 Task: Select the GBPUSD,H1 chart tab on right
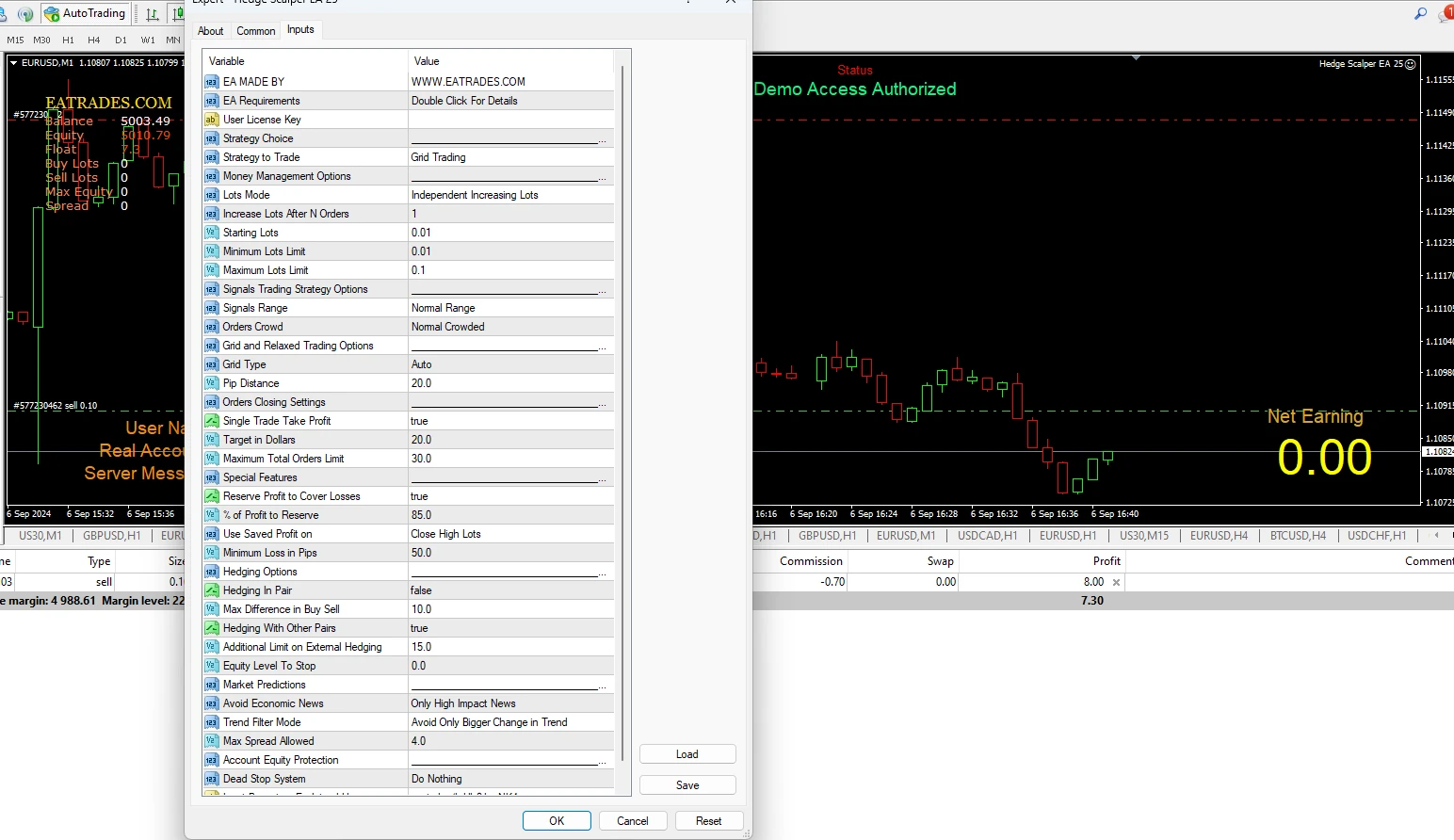click(x=827, y=536)
